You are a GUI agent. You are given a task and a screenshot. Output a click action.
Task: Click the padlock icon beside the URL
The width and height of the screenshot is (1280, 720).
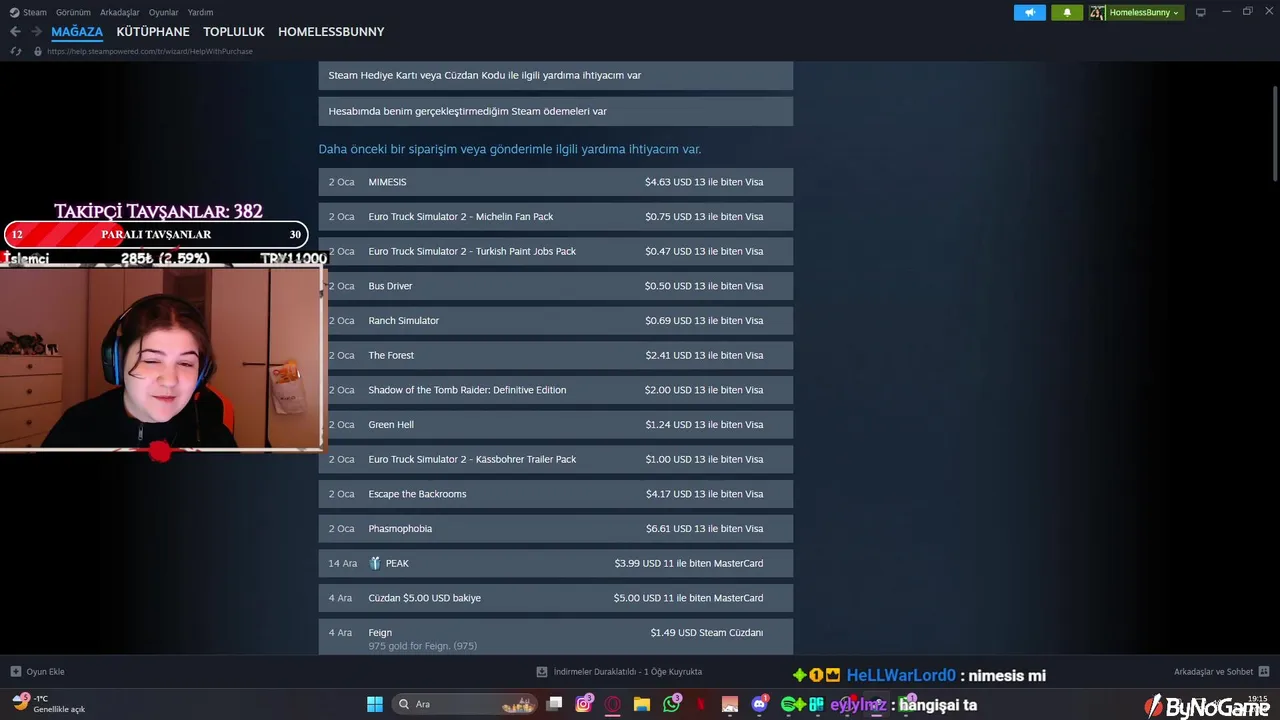(x=38, y=51)
